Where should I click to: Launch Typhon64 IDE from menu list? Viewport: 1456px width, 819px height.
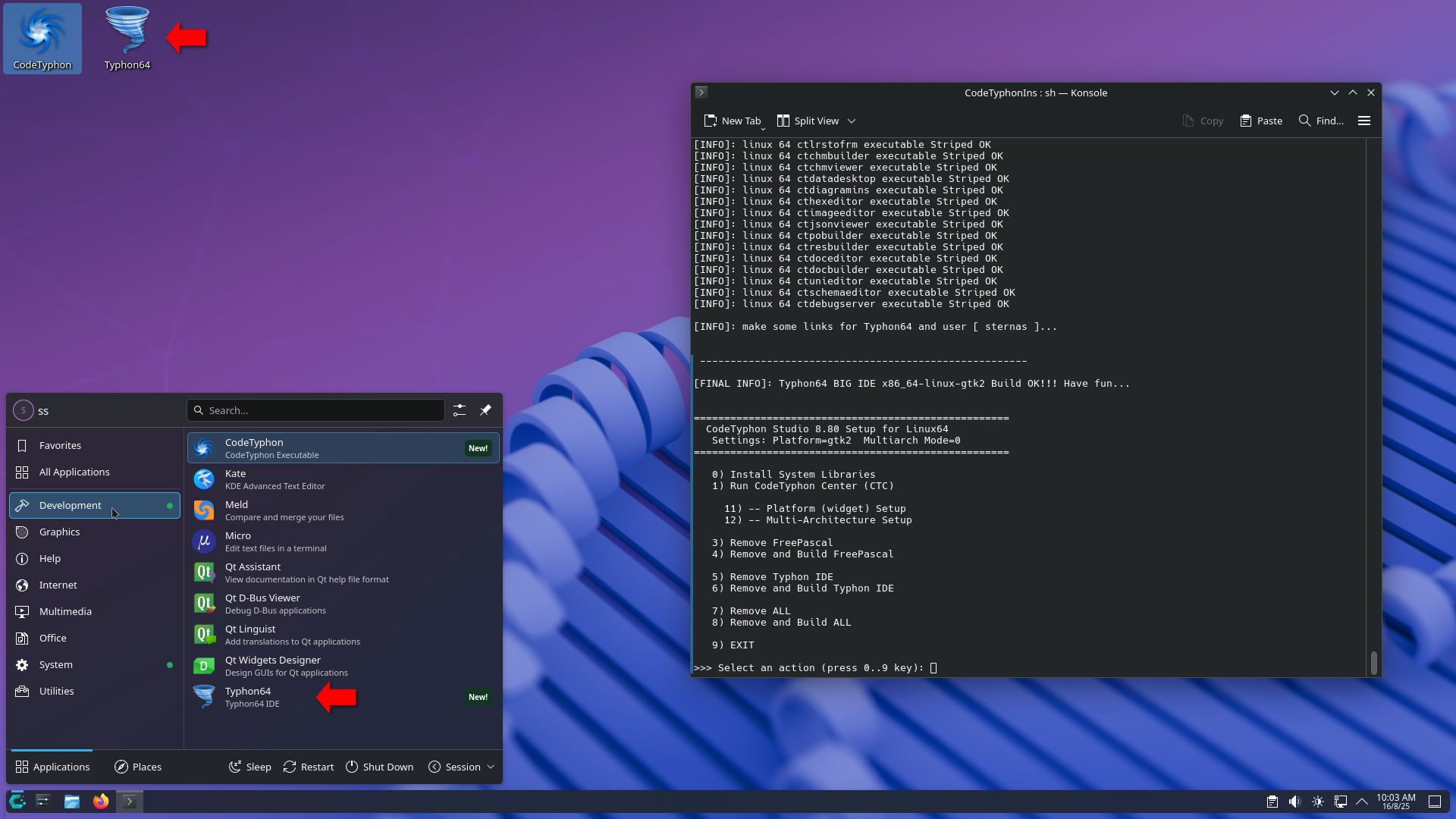[x=343, y=697]
